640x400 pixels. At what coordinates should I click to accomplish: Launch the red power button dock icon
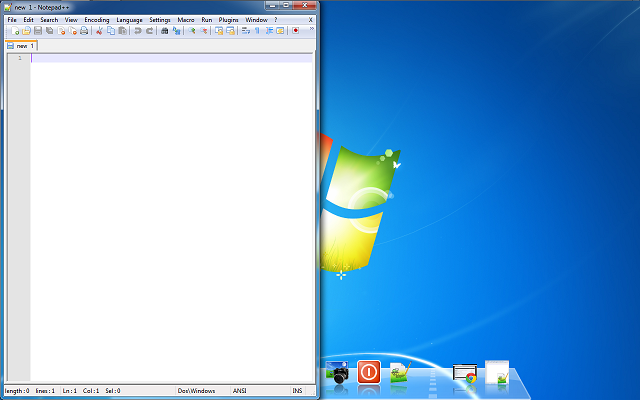[x=368, y=373]
